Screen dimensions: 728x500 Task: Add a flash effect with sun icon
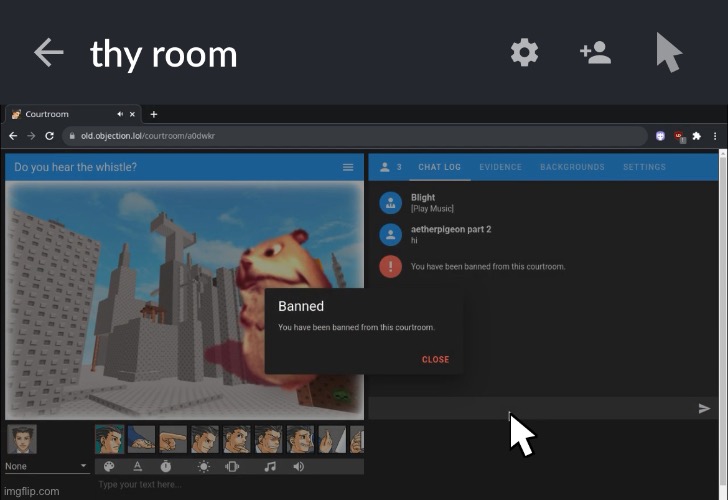[203, 467]
